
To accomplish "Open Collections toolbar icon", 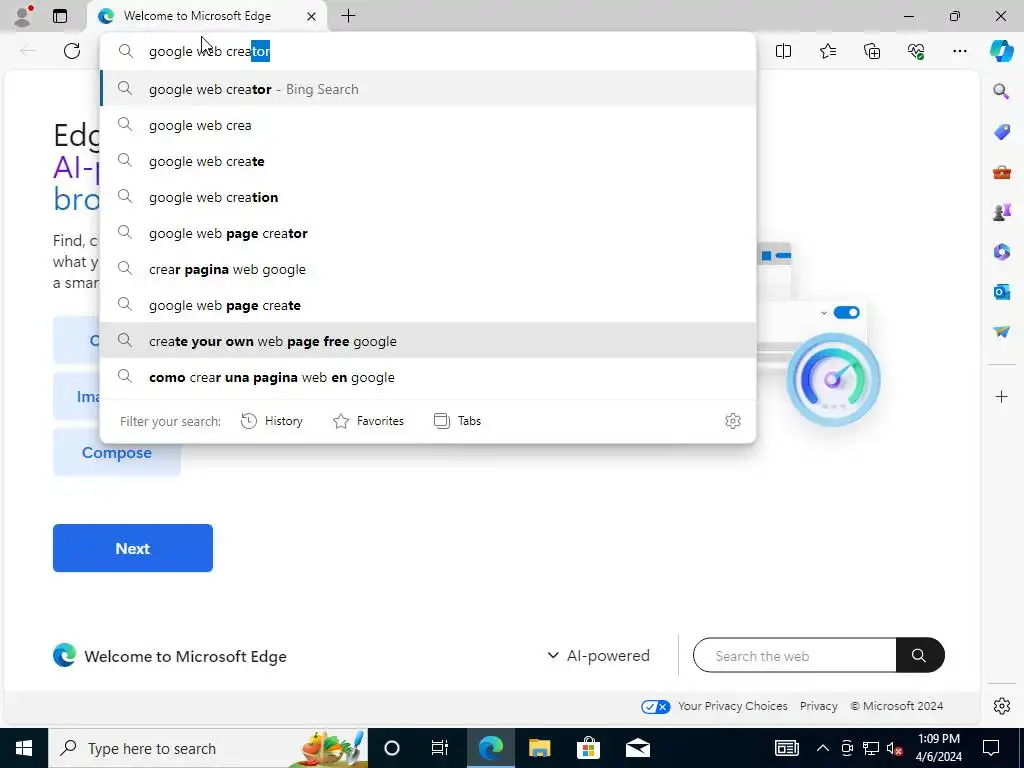I will point(872,51).
